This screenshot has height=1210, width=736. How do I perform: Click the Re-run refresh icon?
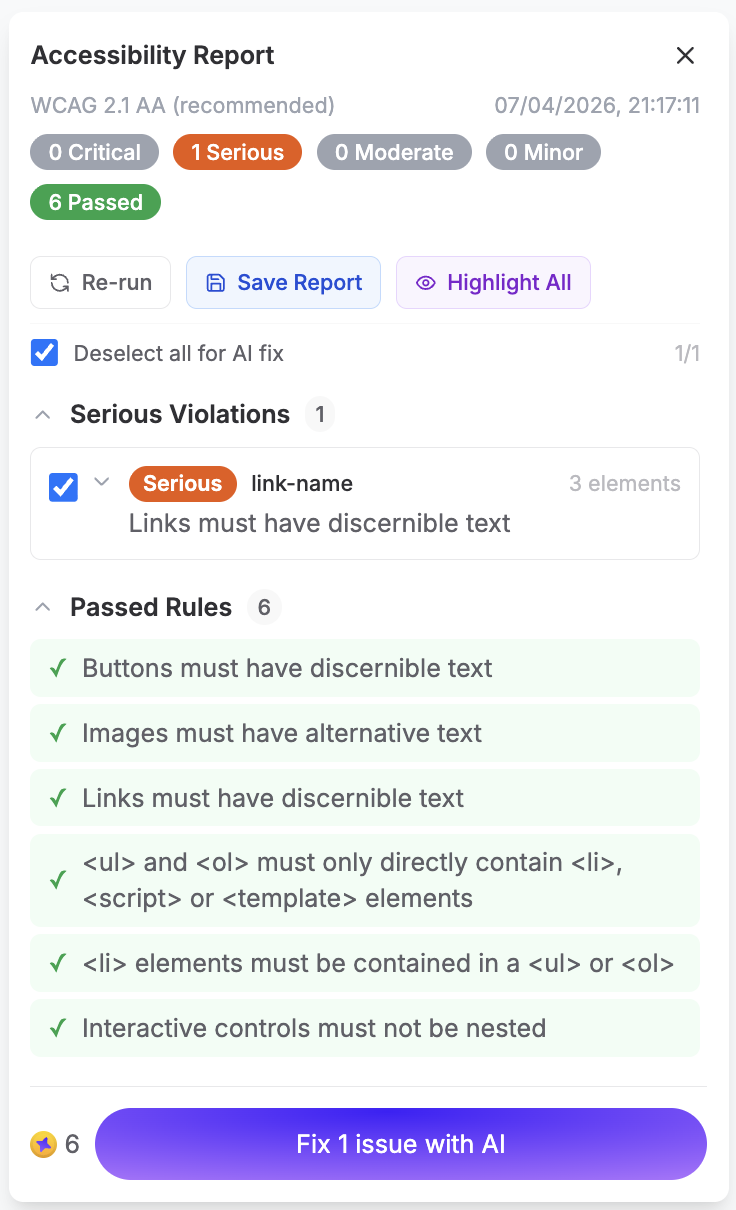click(x=60, y=283)
